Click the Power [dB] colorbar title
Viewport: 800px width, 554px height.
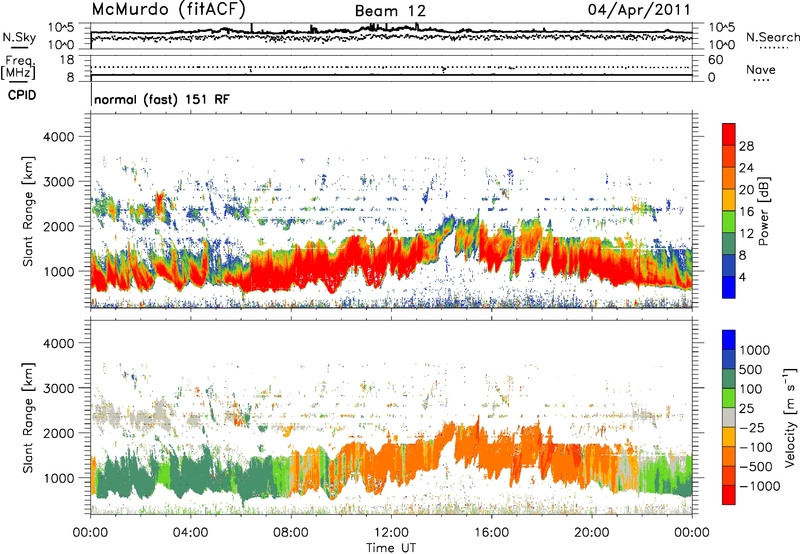(764, 211)
